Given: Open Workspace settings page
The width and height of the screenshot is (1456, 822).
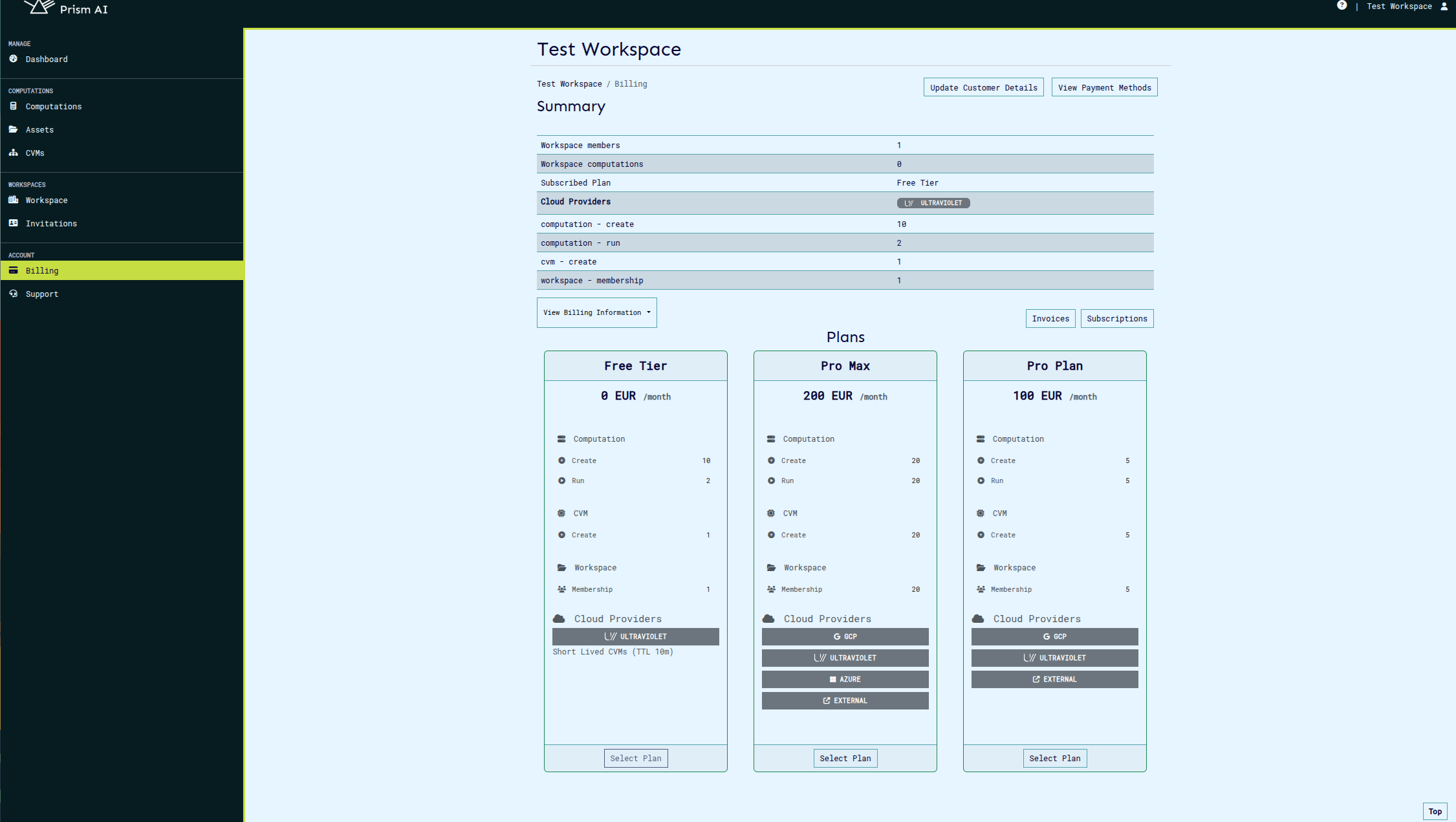Looking at the screenshot, I should [47, 200].
